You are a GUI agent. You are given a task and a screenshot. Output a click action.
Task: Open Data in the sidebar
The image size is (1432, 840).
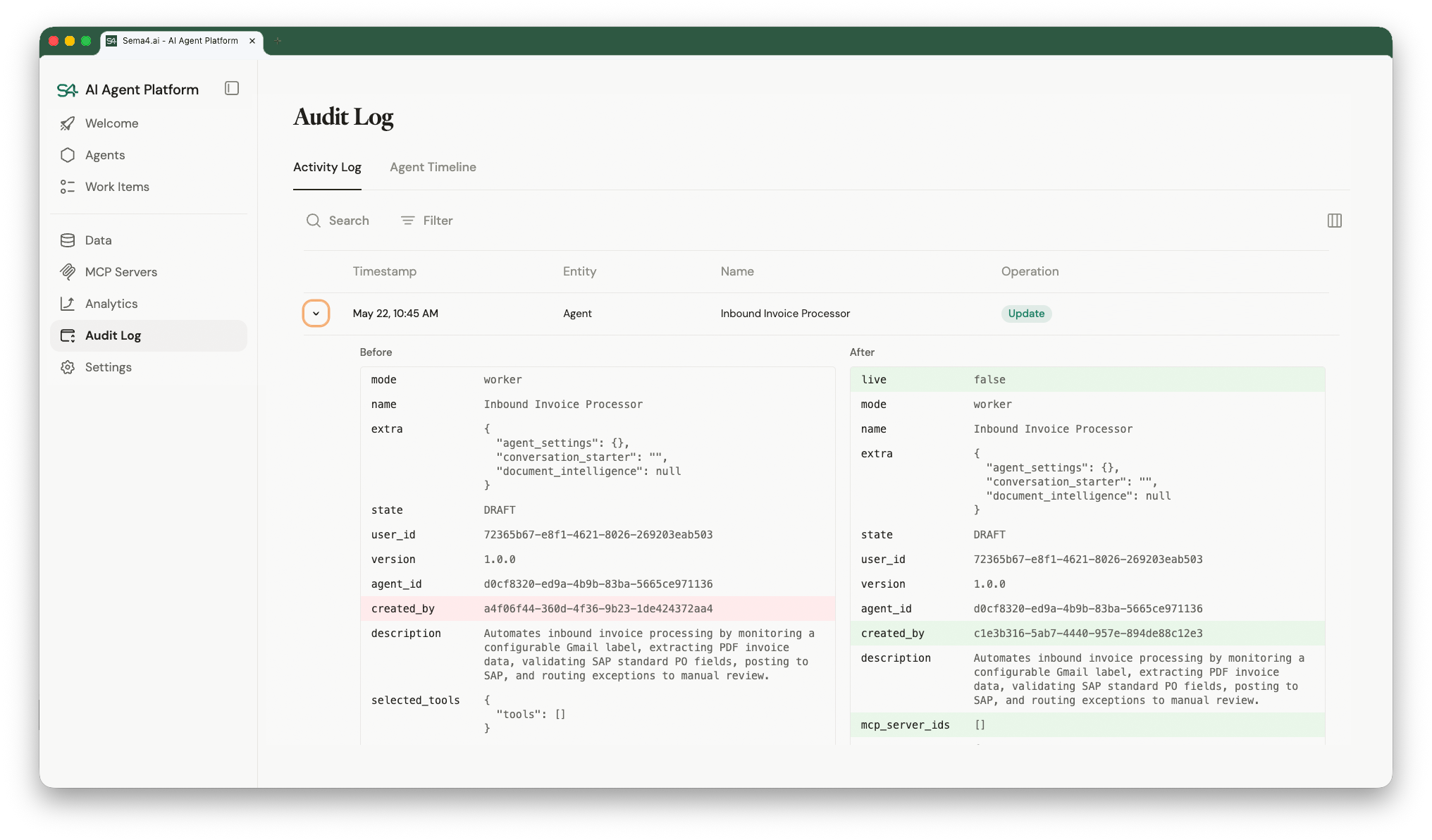(x=149, y=240)
